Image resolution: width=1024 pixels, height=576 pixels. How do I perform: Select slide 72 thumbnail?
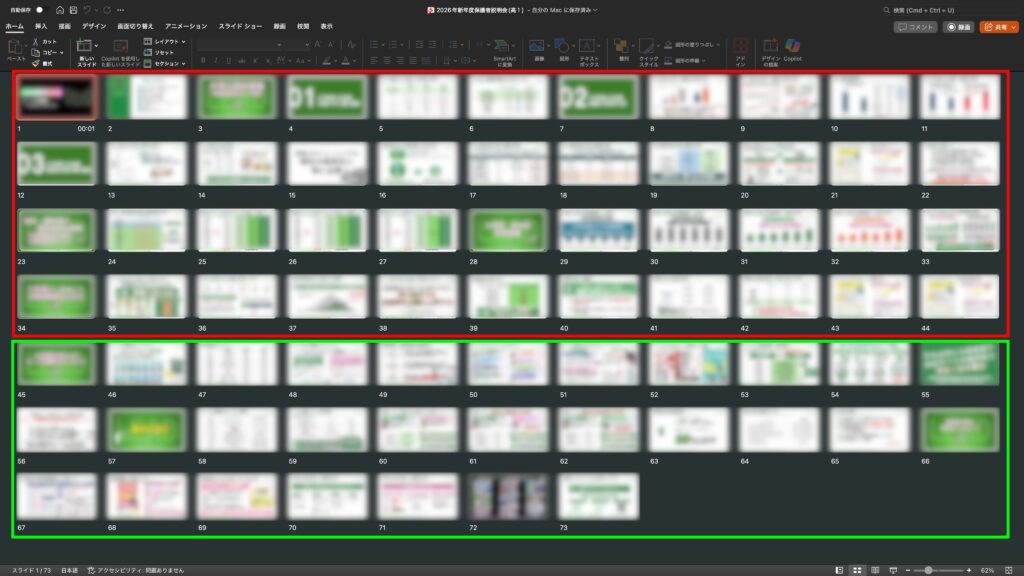point(508,494)
